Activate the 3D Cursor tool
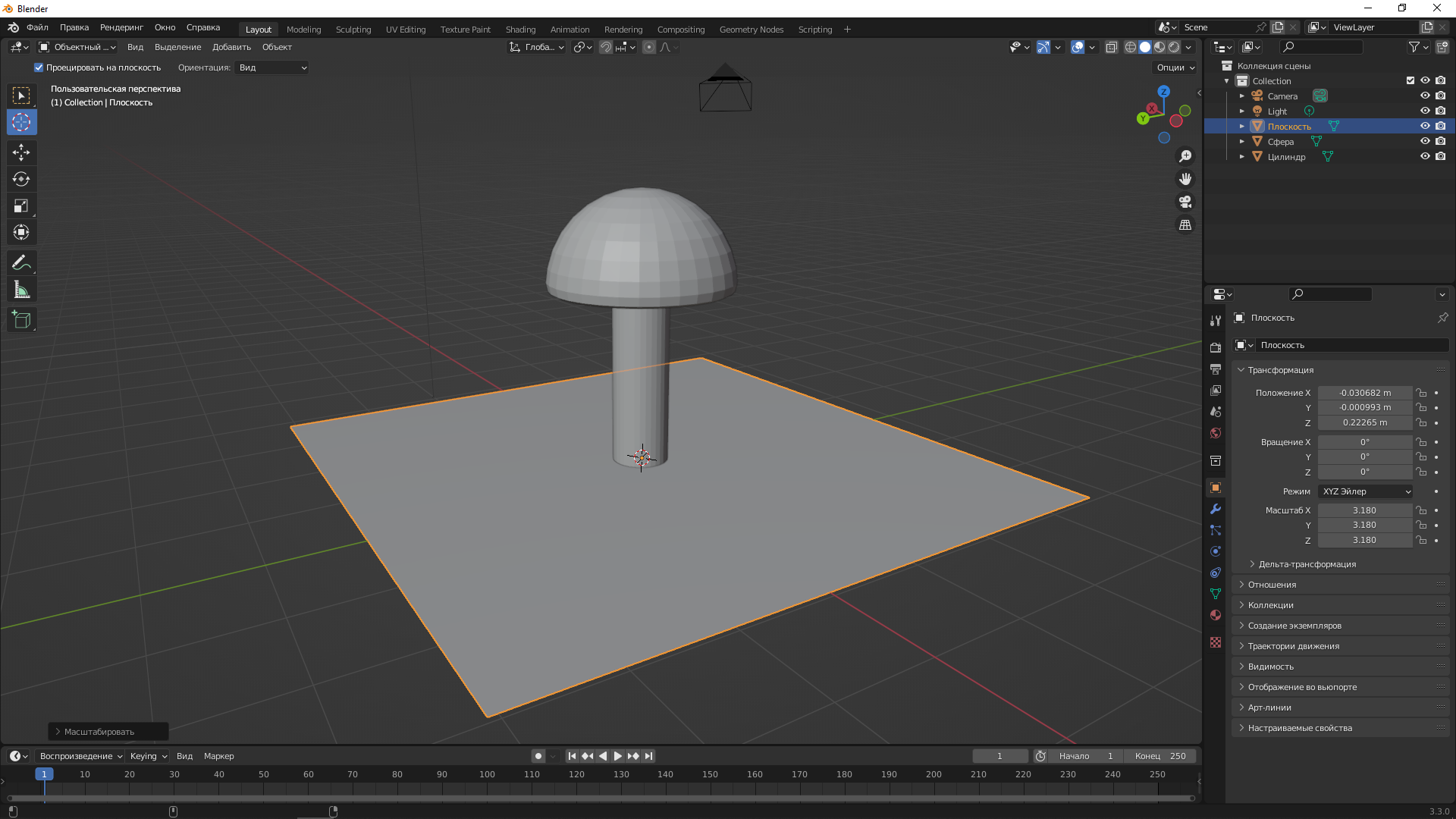Viewport: 1456px width, 819px height. [x=21, y=122]
